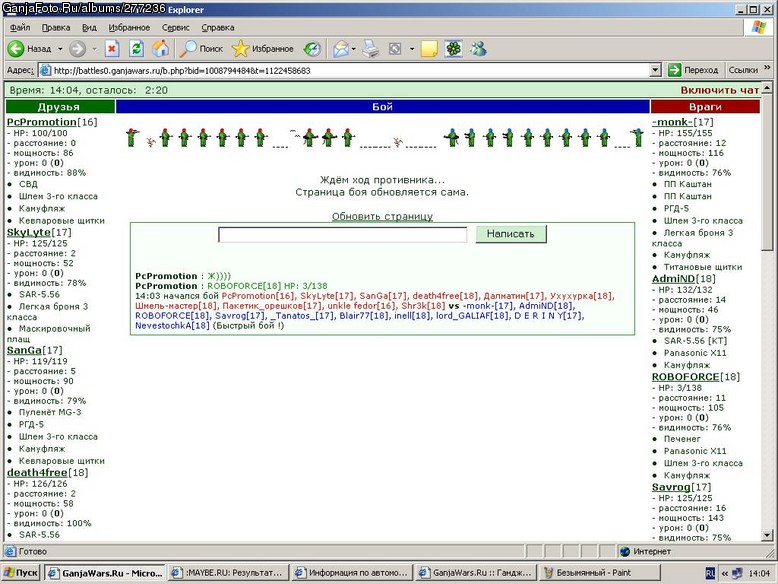Open the Избранное menu
This screenshot has height=584, width=778.
(x=129, y=27)
